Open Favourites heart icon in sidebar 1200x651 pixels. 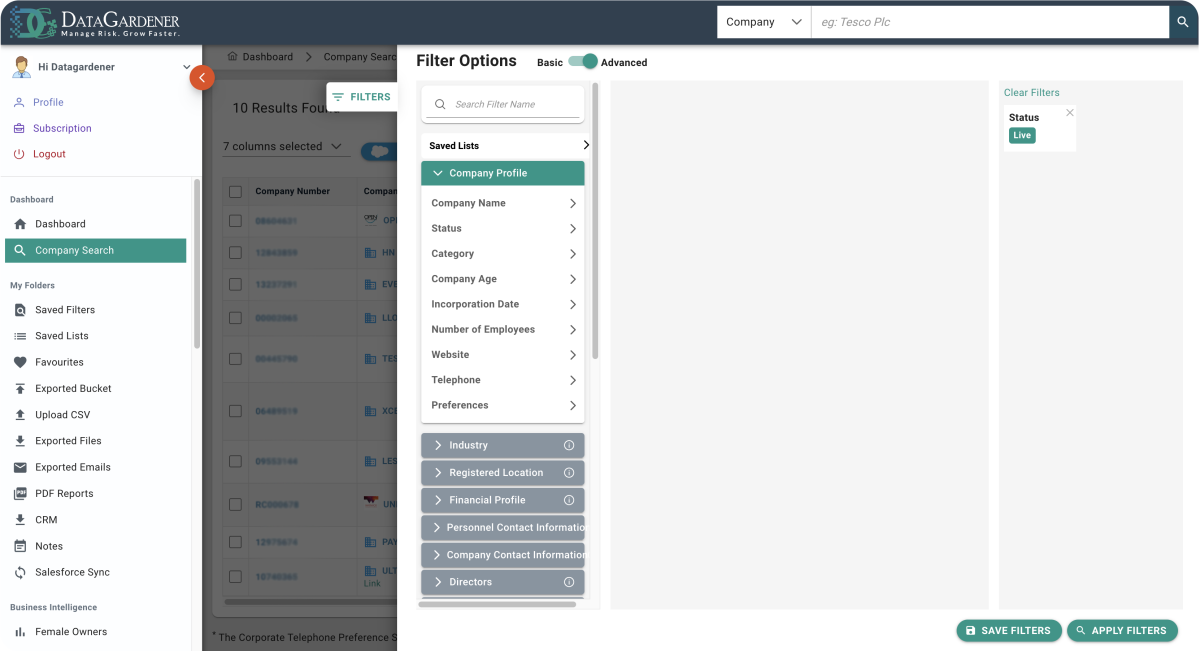coord(20,362)
